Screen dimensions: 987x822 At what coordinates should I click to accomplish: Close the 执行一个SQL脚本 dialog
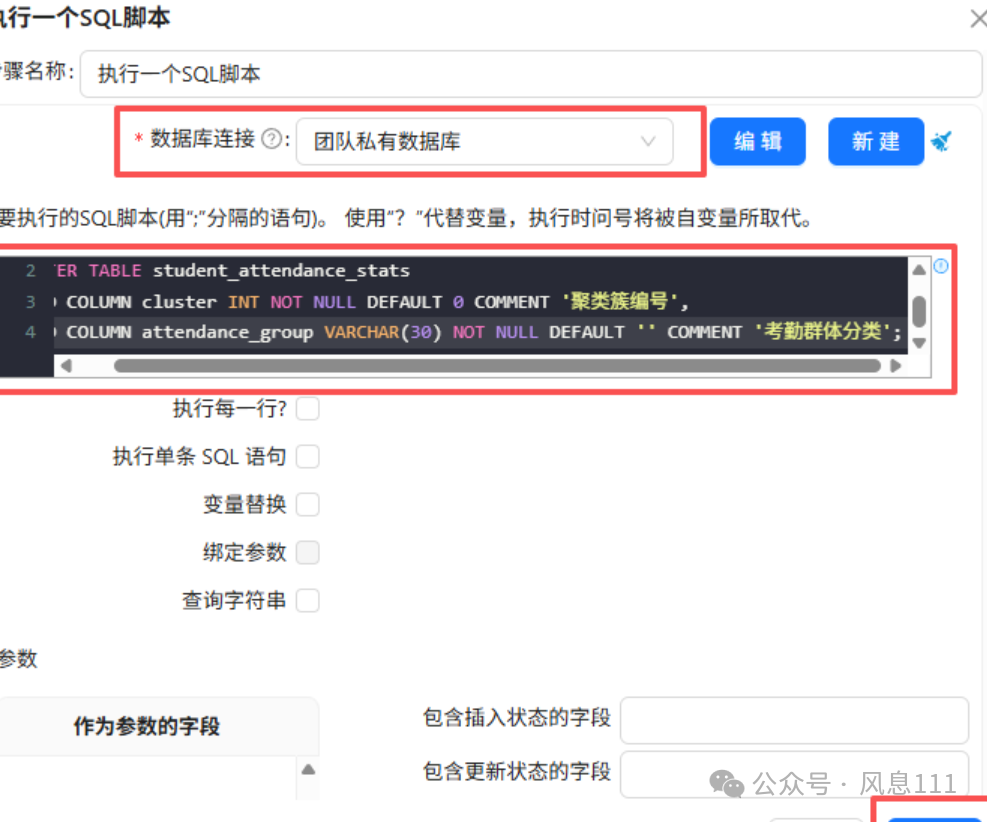click(978, 19)
